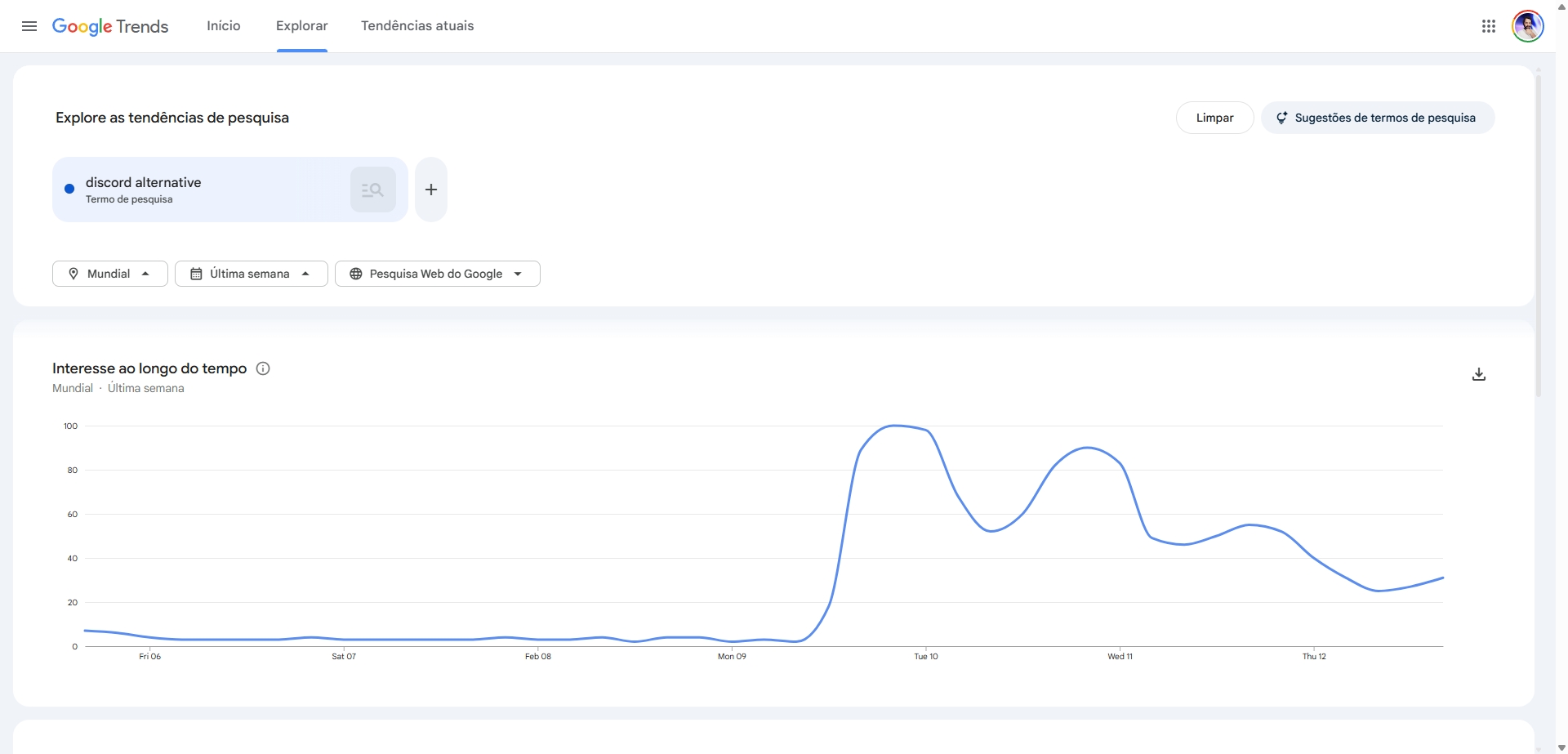The width and height of the screenshot is (1568, 754).
Task: Click the globe icon in Pesquisa Web do Google
Action: (x=355, y=273)
